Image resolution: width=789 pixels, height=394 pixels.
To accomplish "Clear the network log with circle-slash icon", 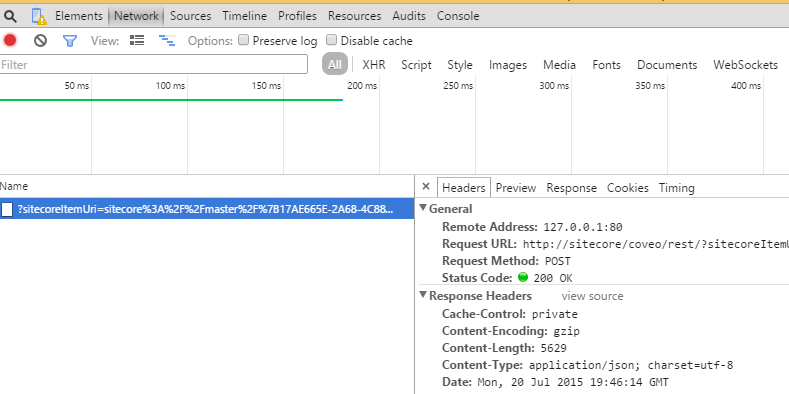I will coord(40,40).
